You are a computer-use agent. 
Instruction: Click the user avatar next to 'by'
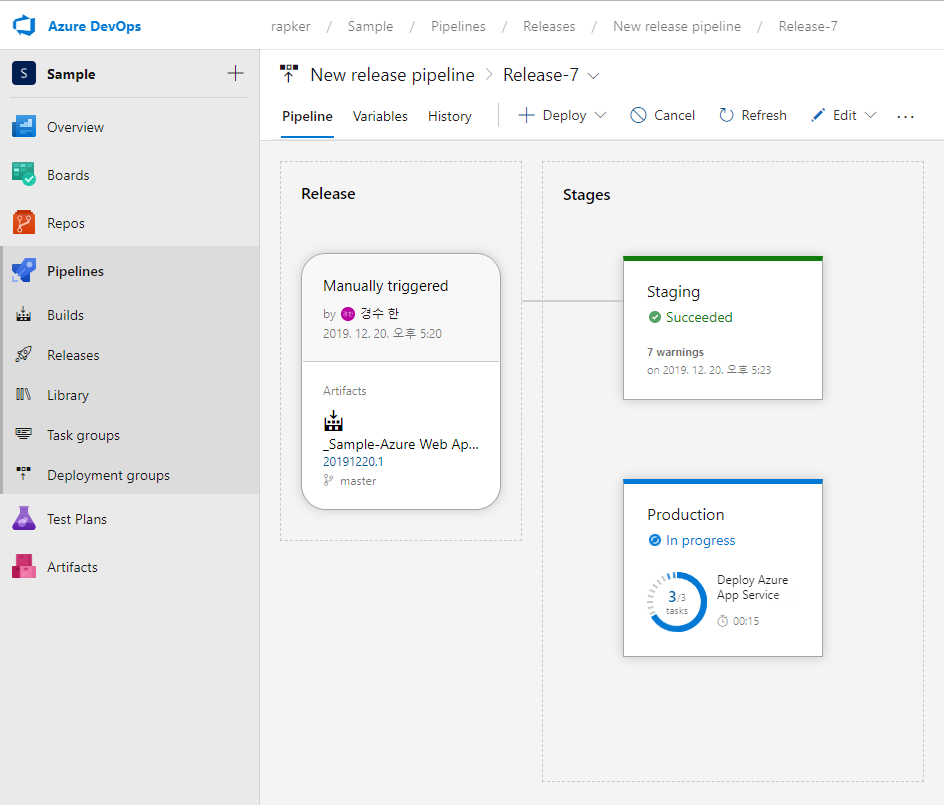(348, 314)
